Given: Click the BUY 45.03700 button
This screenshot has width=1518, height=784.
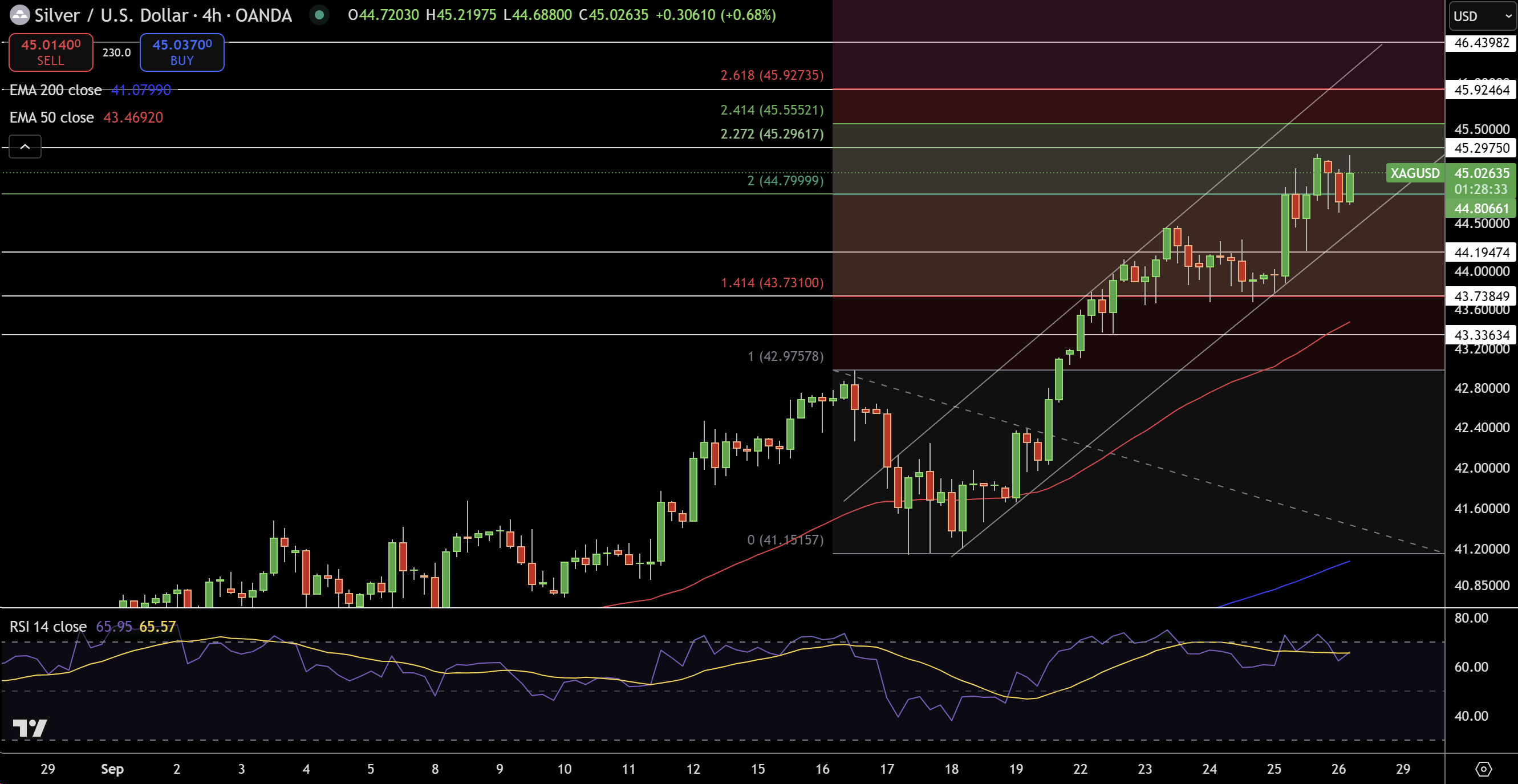Looking at the screenshot, I should pyautogui.click(x=182, y=52).
